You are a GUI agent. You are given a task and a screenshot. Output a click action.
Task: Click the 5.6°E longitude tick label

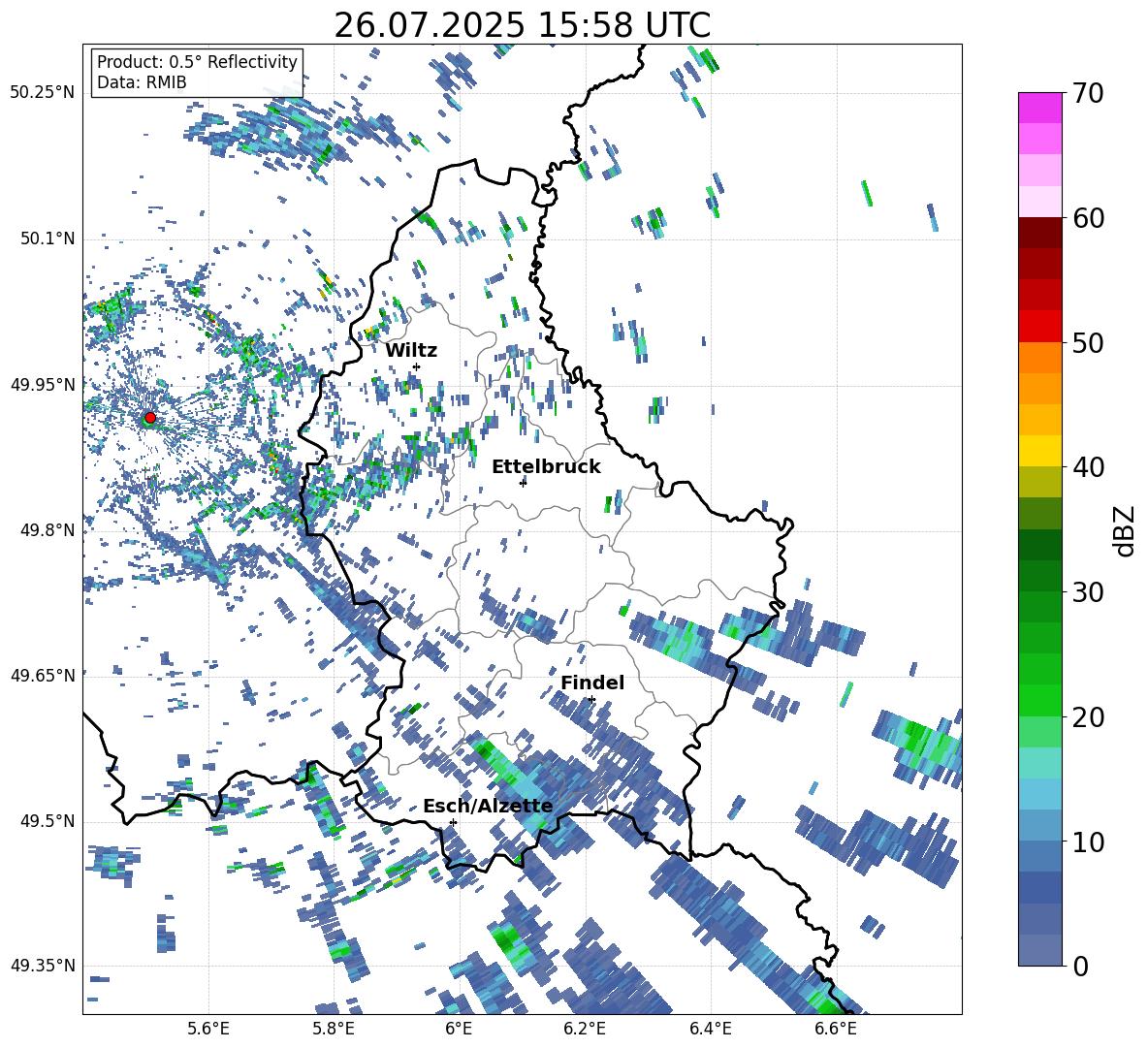(x=208, y=1030)
